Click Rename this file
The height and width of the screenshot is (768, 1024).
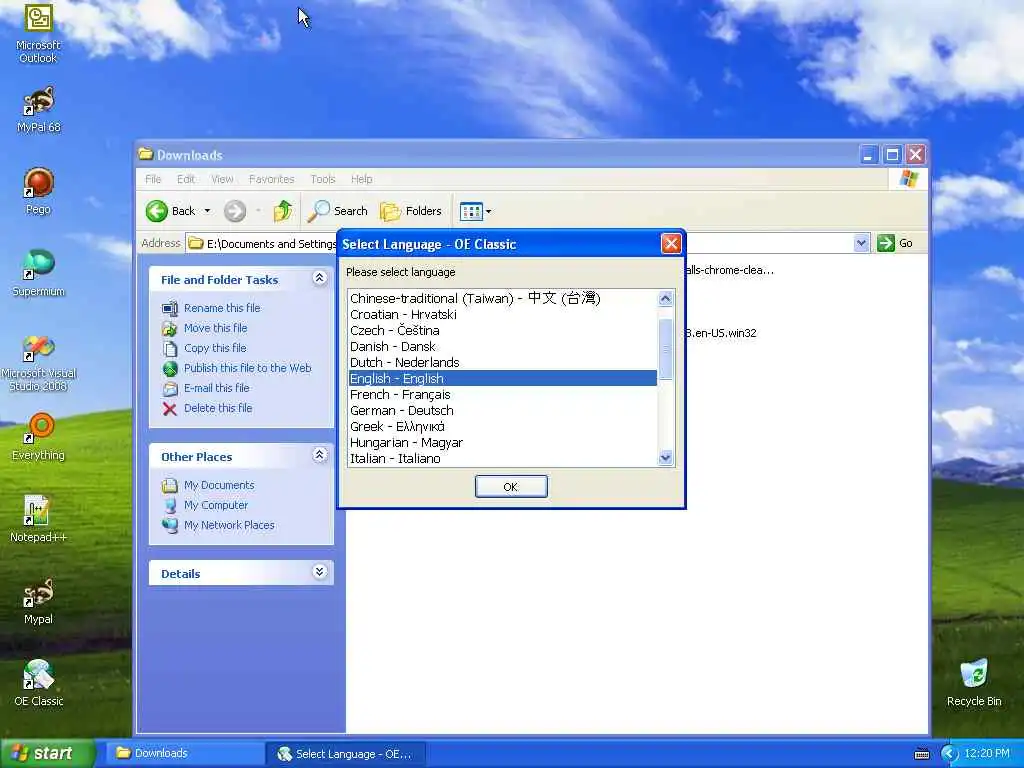[x=222, y=308]
